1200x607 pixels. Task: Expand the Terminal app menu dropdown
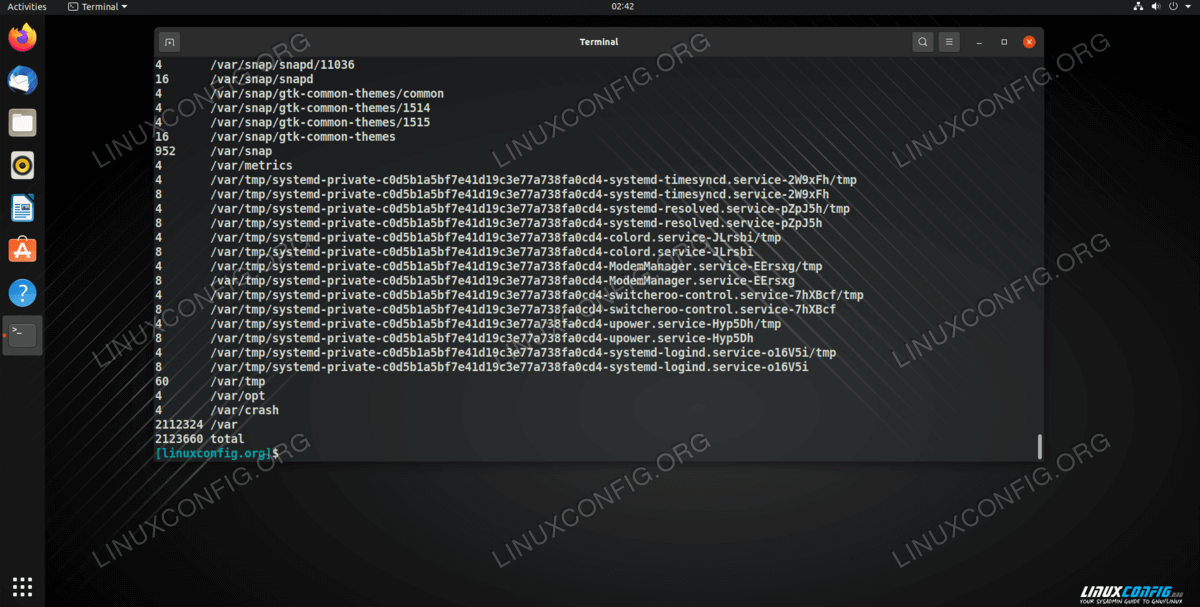97,7
